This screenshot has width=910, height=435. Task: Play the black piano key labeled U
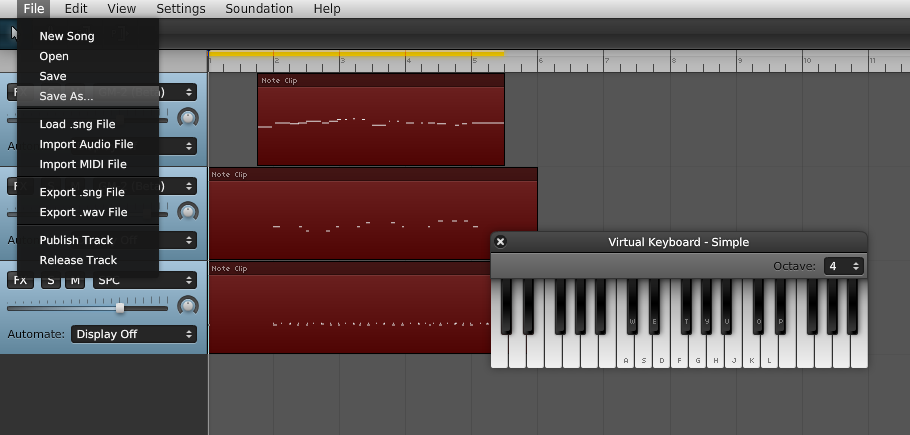click(x=726, y=307)
